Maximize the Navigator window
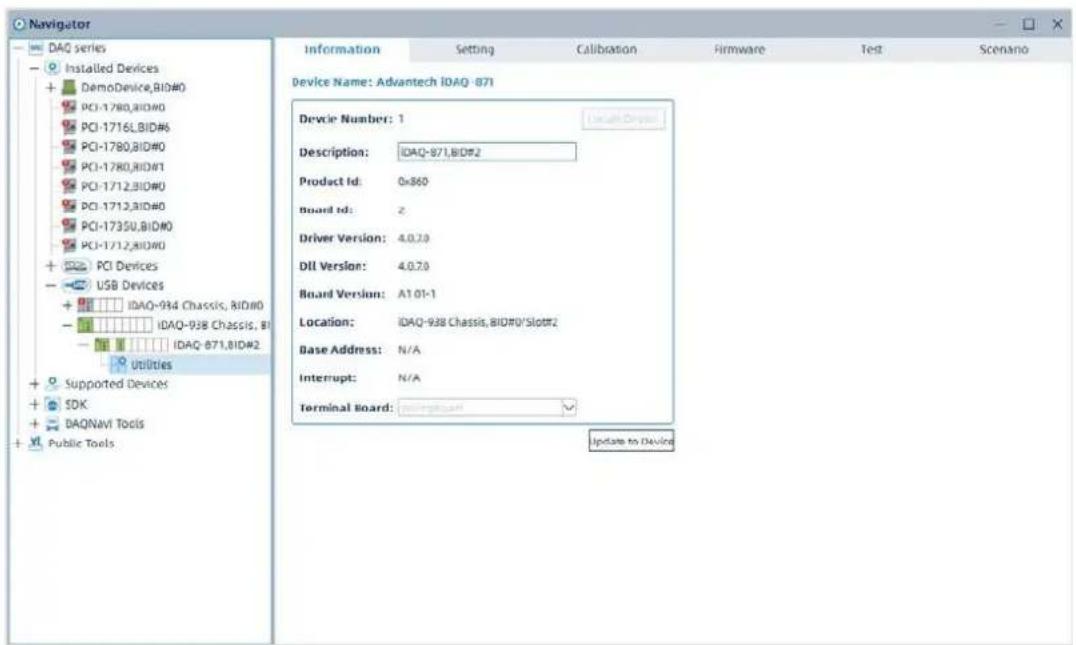 (1029, 24)
